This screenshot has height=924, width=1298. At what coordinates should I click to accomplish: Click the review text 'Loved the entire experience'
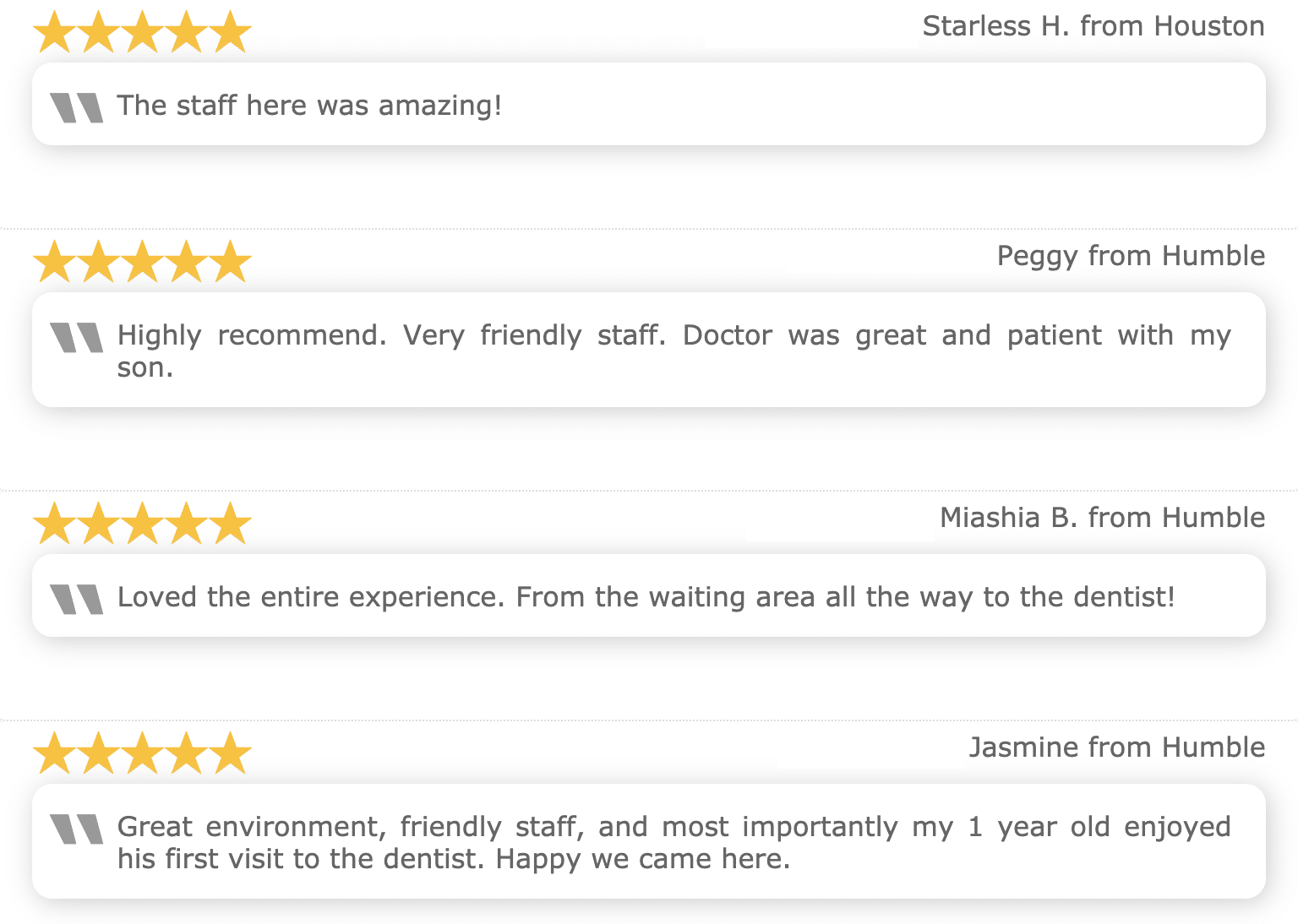pos(646,597)
